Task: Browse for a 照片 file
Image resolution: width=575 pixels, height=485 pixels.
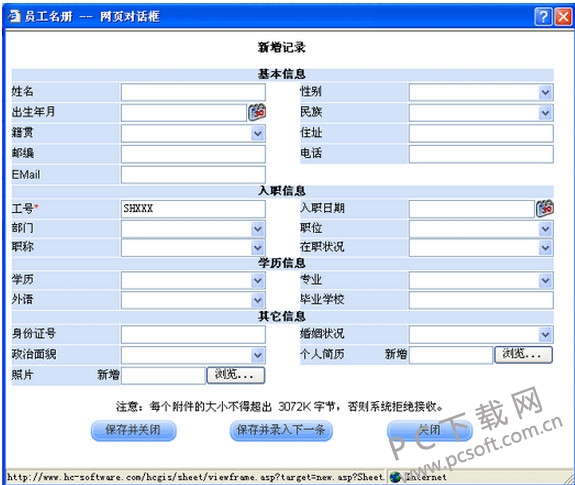Action: coord(235,375)
